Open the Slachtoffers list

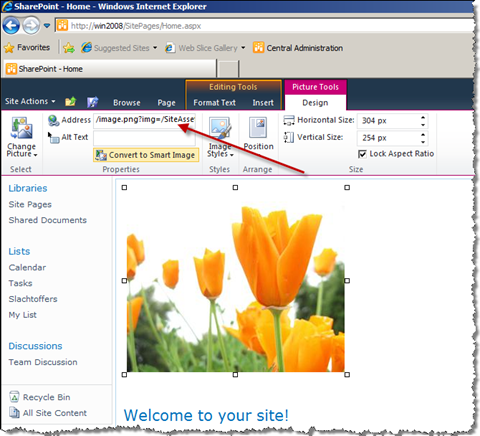(33, 299)
